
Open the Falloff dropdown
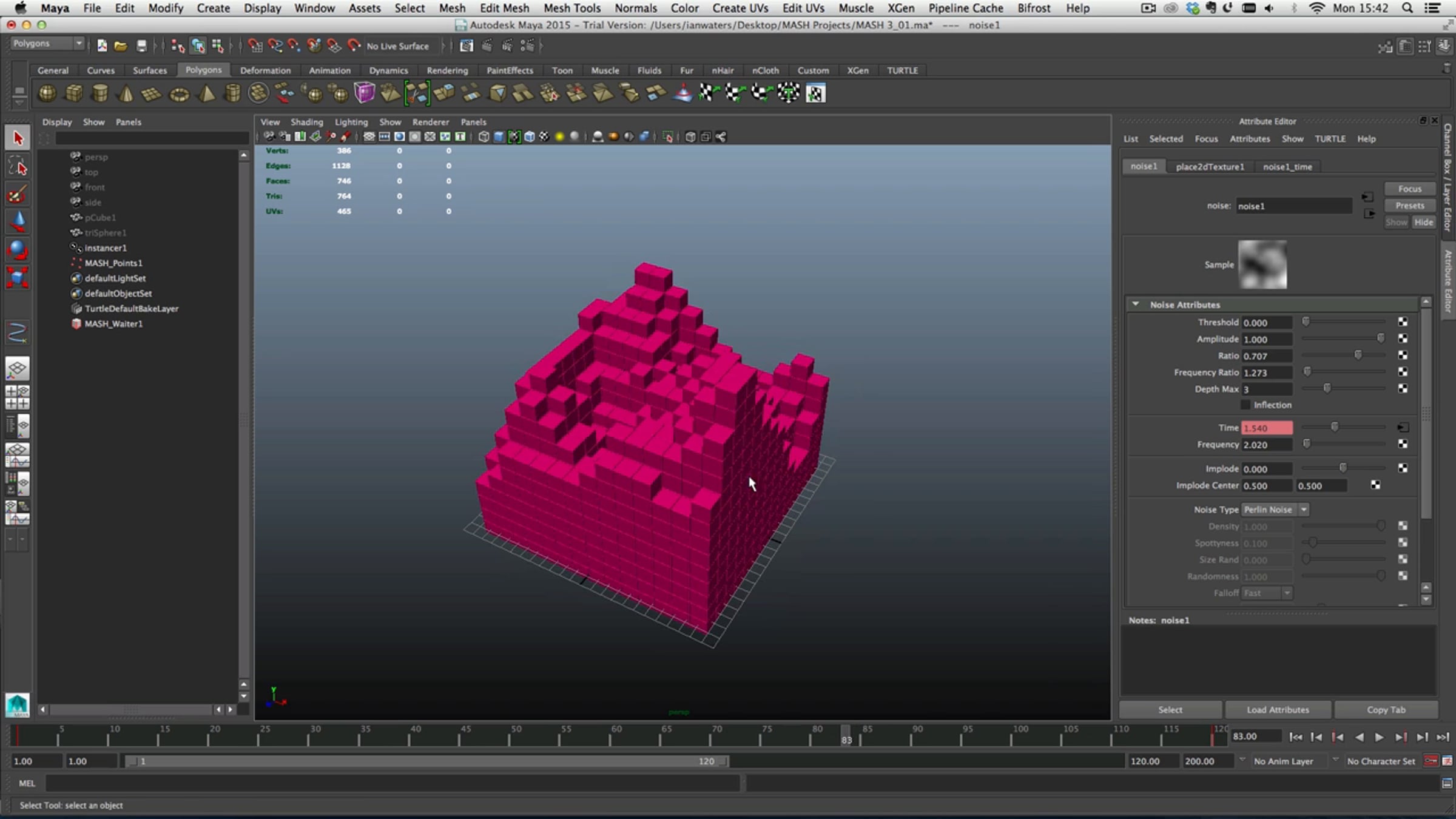coord(1267,593)
